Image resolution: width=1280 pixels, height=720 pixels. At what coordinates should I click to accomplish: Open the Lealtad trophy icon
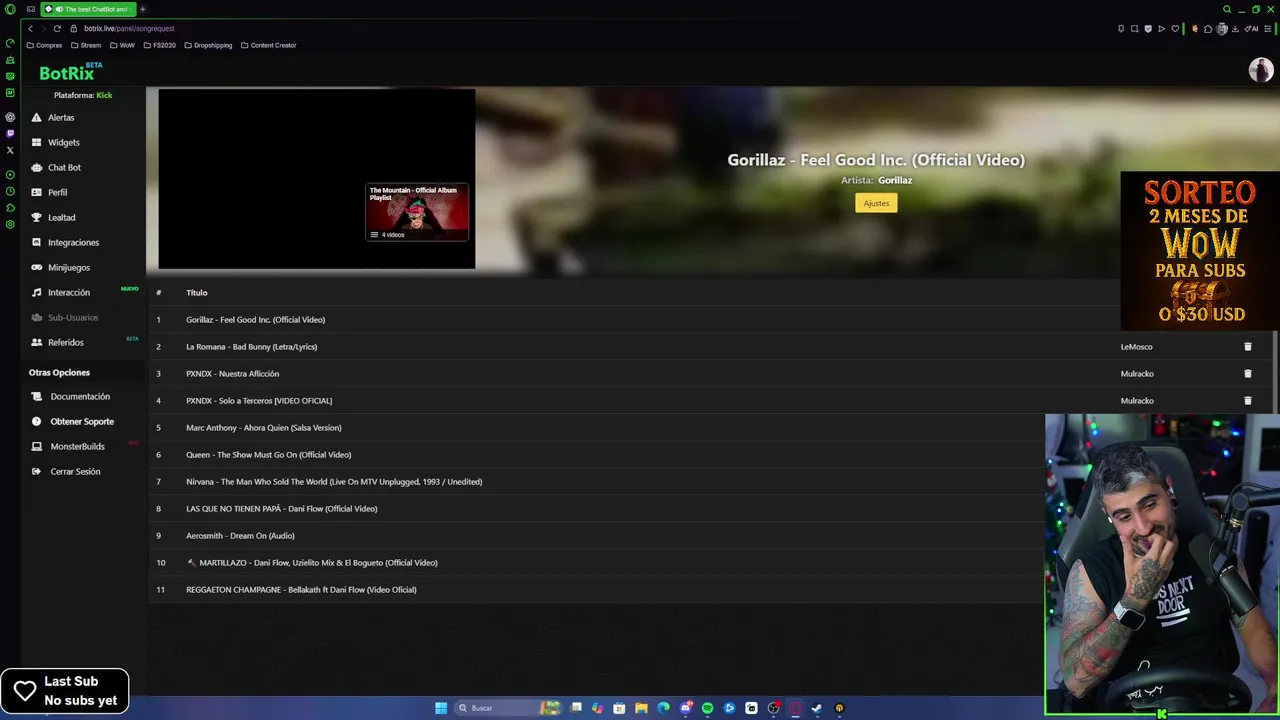coord(36,217)
